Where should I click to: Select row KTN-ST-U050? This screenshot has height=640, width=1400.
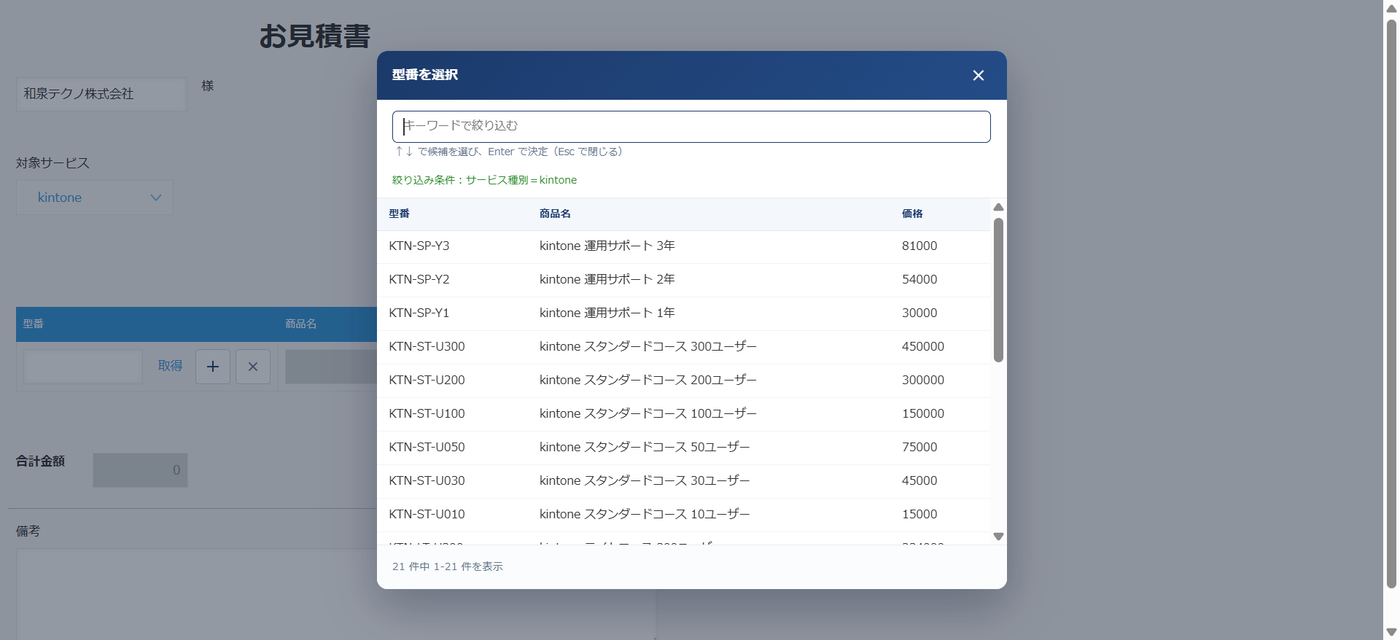pyautogui.click(x=684, y=447)
